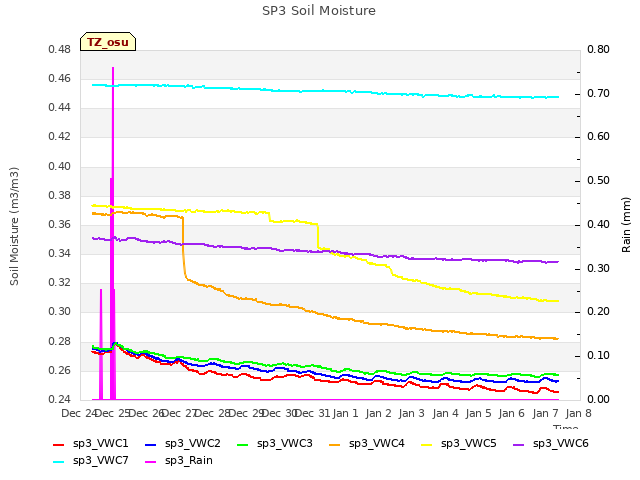Select sp3_VWC7 legend label
This screenshot has width=640, height=480.
tap(100, 461)
